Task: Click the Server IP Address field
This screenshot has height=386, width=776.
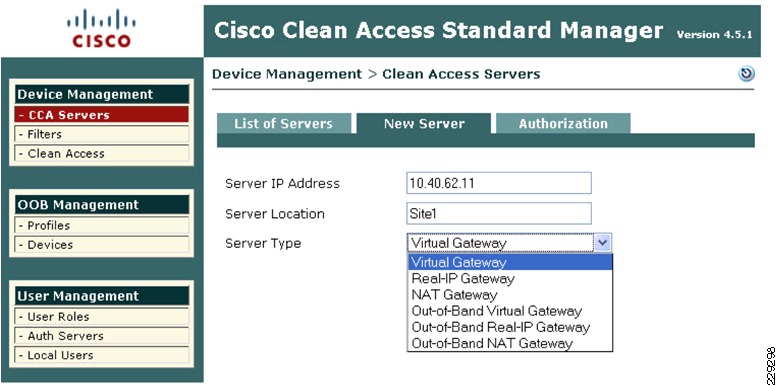Action: click(499, 183)
